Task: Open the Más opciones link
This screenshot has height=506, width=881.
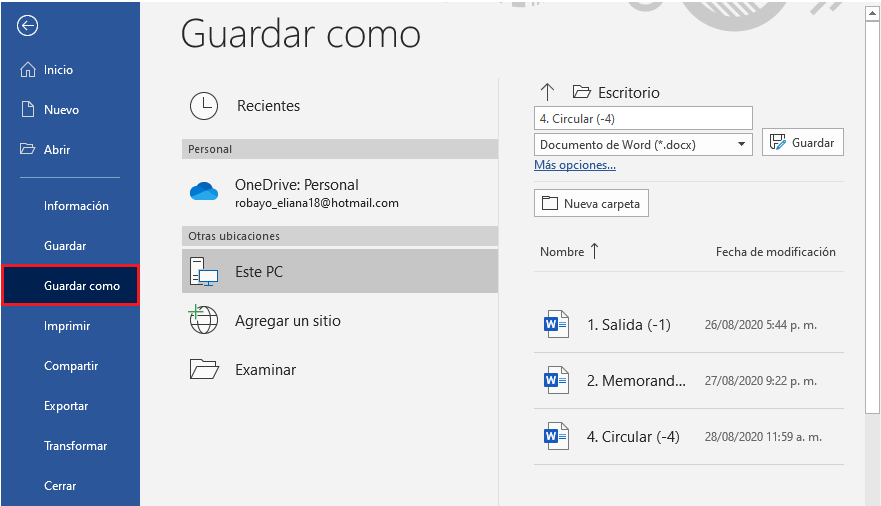Action: coord(575,165)
